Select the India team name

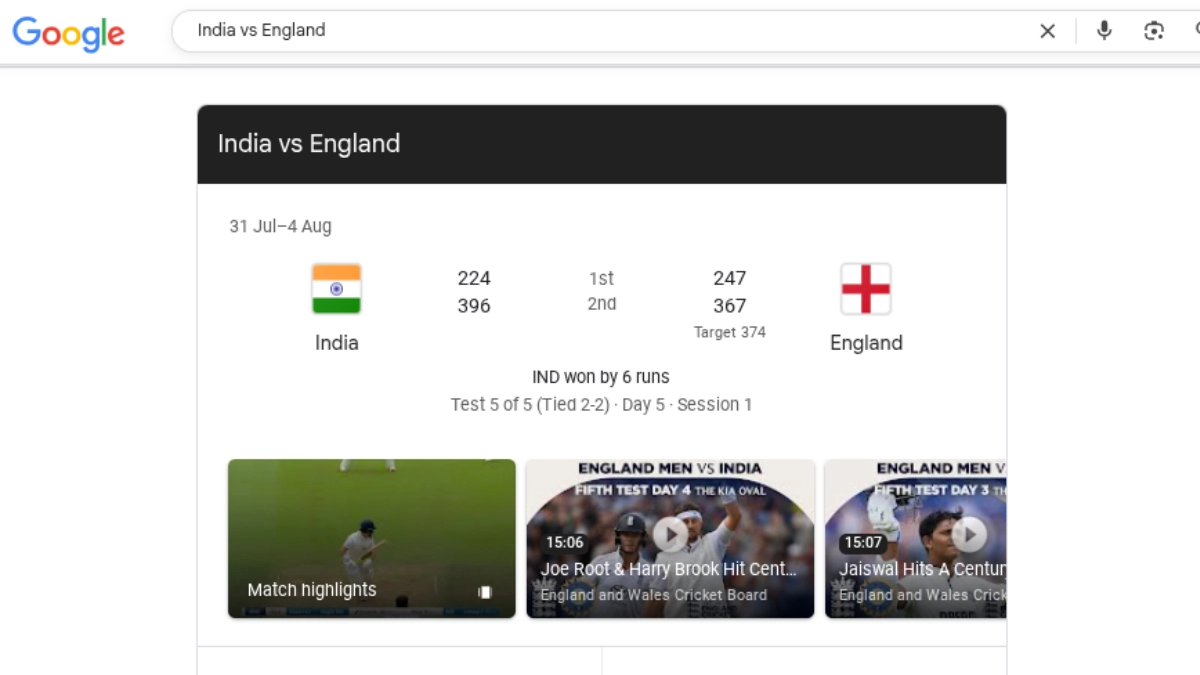click(336, 343)
